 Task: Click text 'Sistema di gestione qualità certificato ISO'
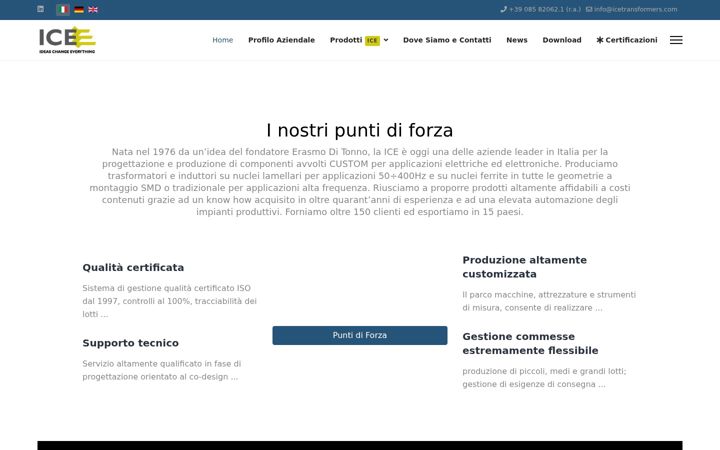[167, 288]
